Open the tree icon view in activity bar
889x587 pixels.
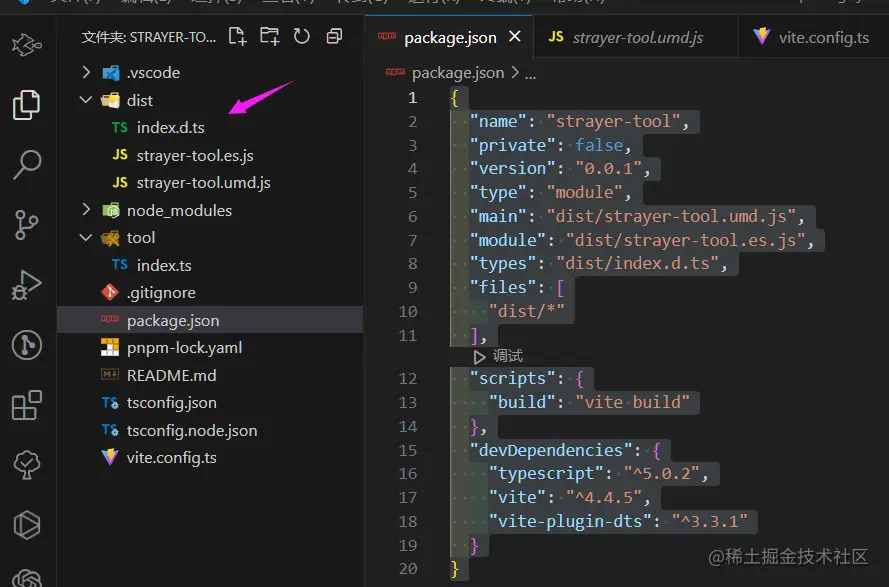point(27,465)
